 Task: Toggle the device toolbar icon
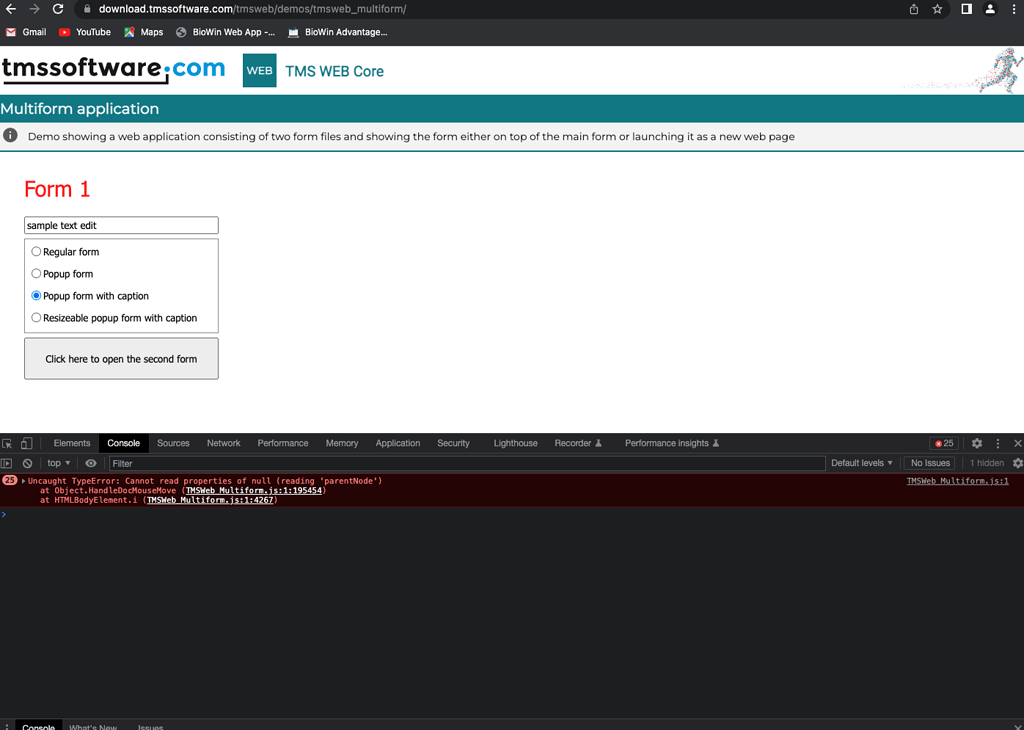point(26,442)
